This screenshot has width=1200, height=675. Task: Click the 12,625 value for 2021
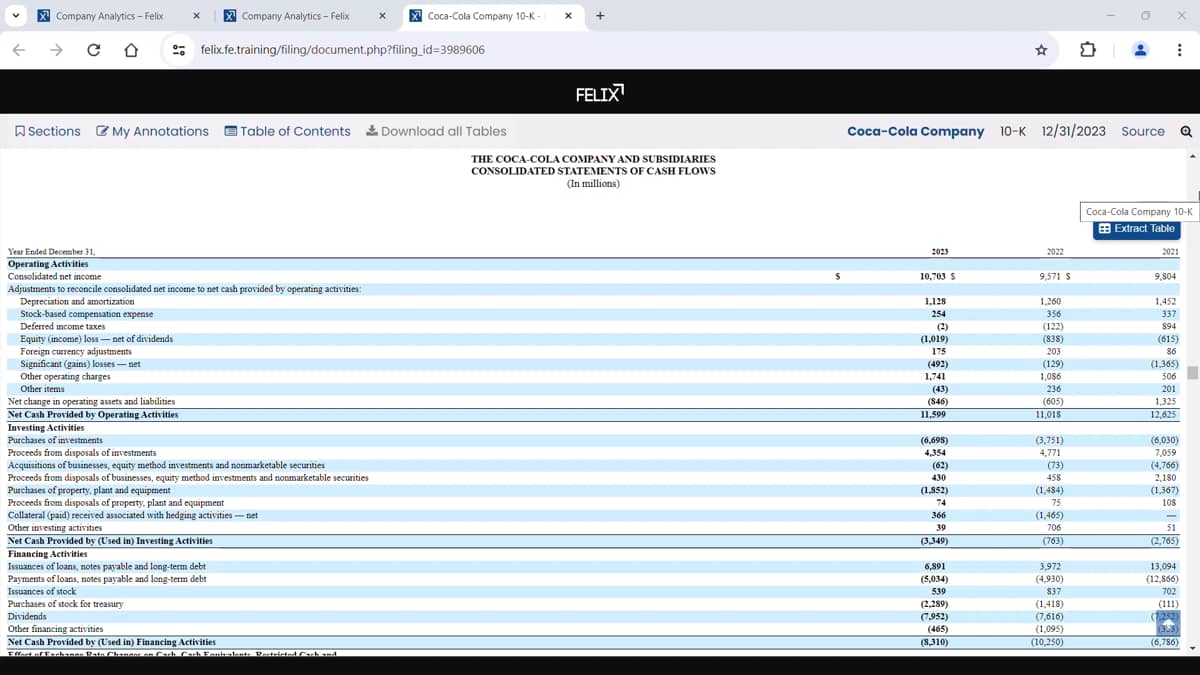(1165, 414)
